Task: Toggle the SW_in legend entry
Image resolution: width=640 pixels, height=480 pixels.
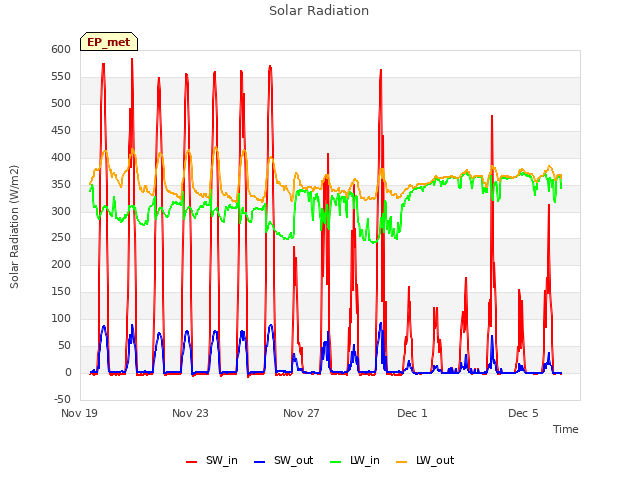Action: click(x=212, y=460)
